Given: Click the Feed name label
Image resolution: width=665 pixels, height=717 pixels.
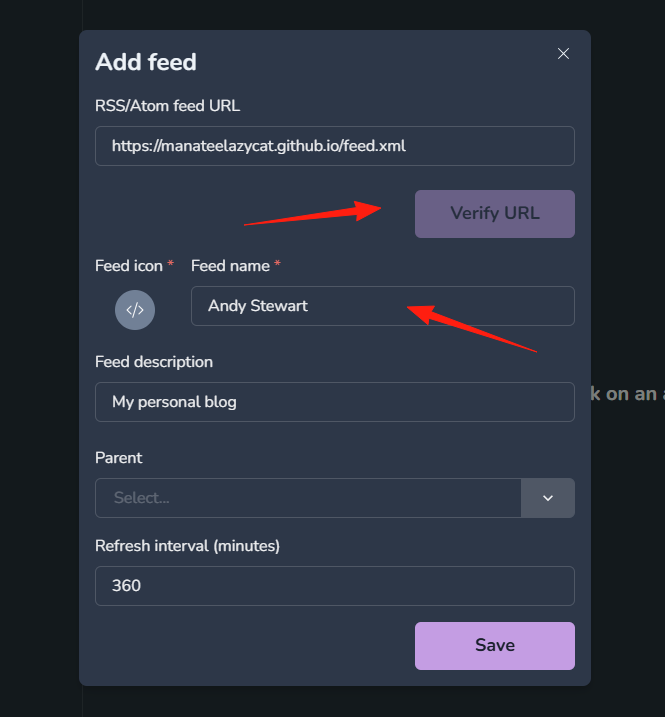Looking at the screenshot, I should [x=230, y=266].
